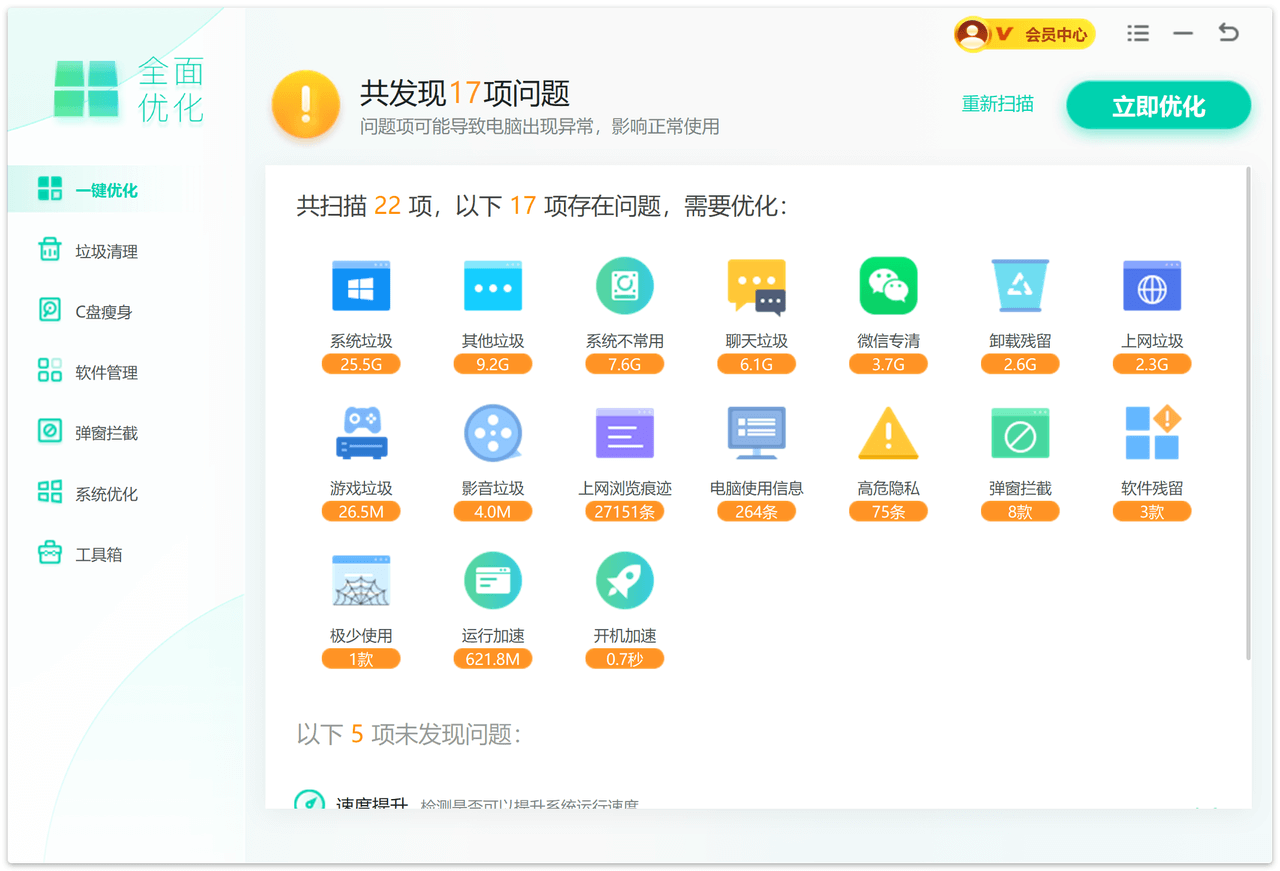Click the 4.0M badge under 影音垃圾

pyautogui.click(x=493, y=511)
